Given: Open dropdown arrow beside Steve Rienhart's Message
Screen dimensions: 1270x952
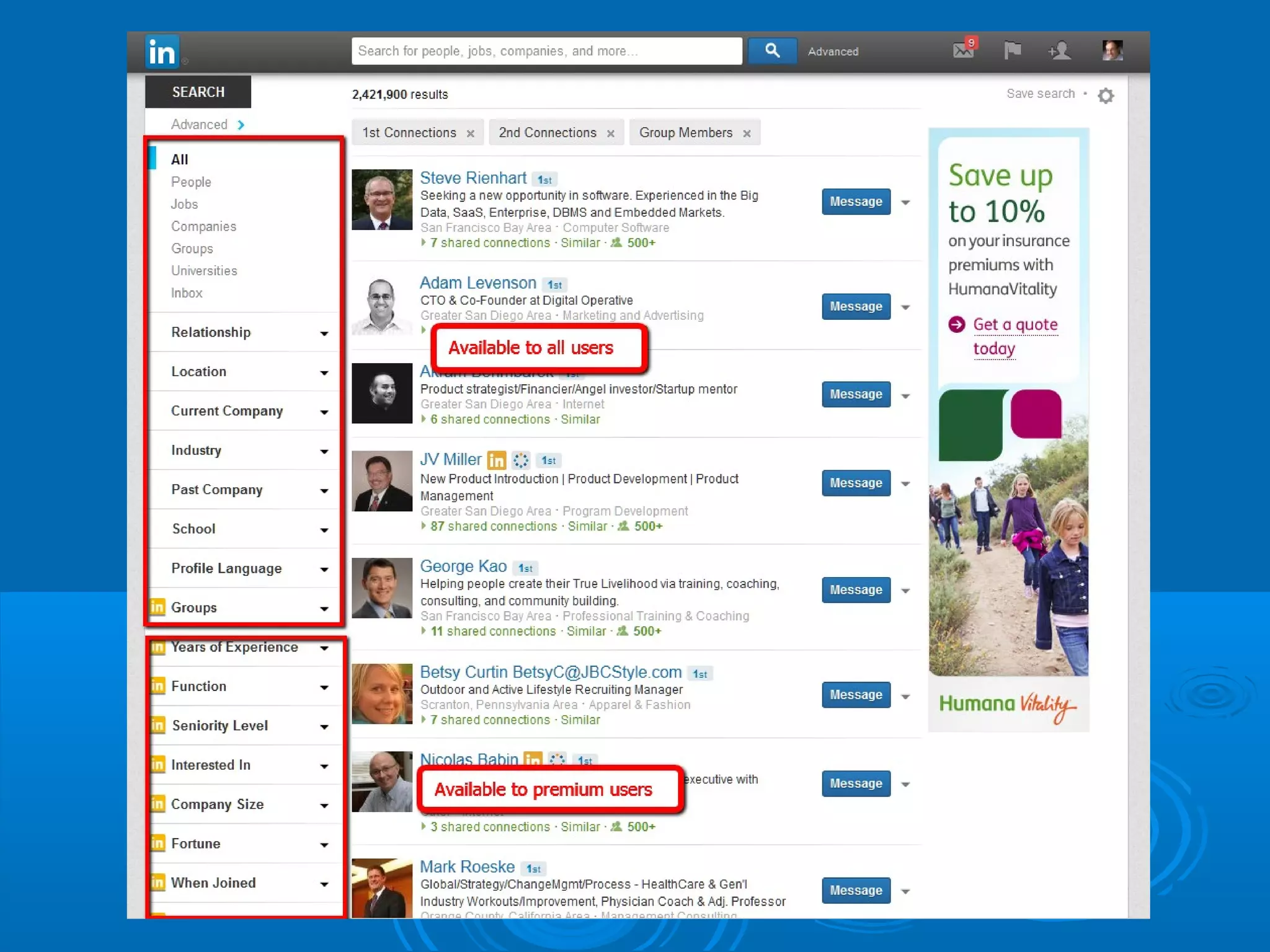Looking at the screenshot, I should [905, 203].
